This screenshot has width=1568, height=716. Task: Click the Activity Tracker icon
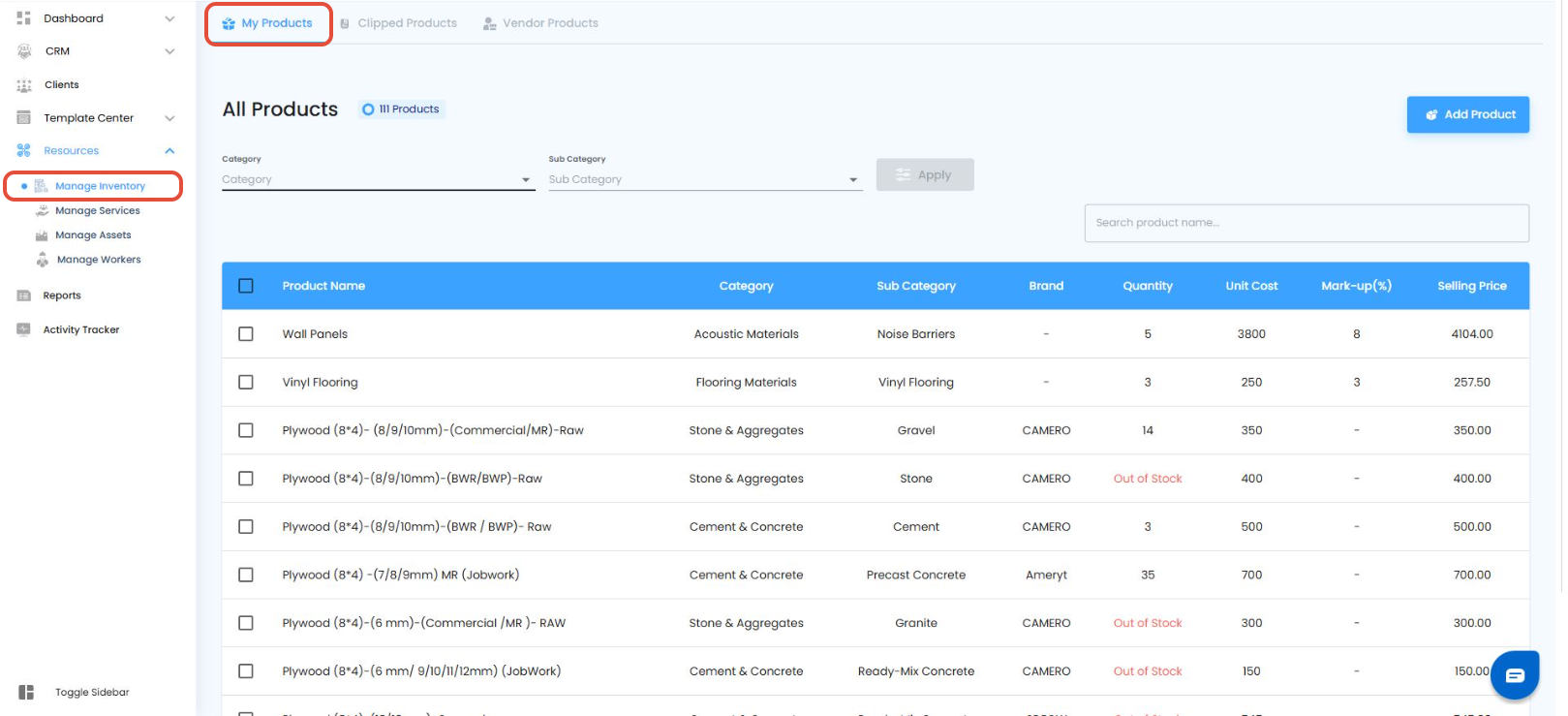click(x=24, y=329)
